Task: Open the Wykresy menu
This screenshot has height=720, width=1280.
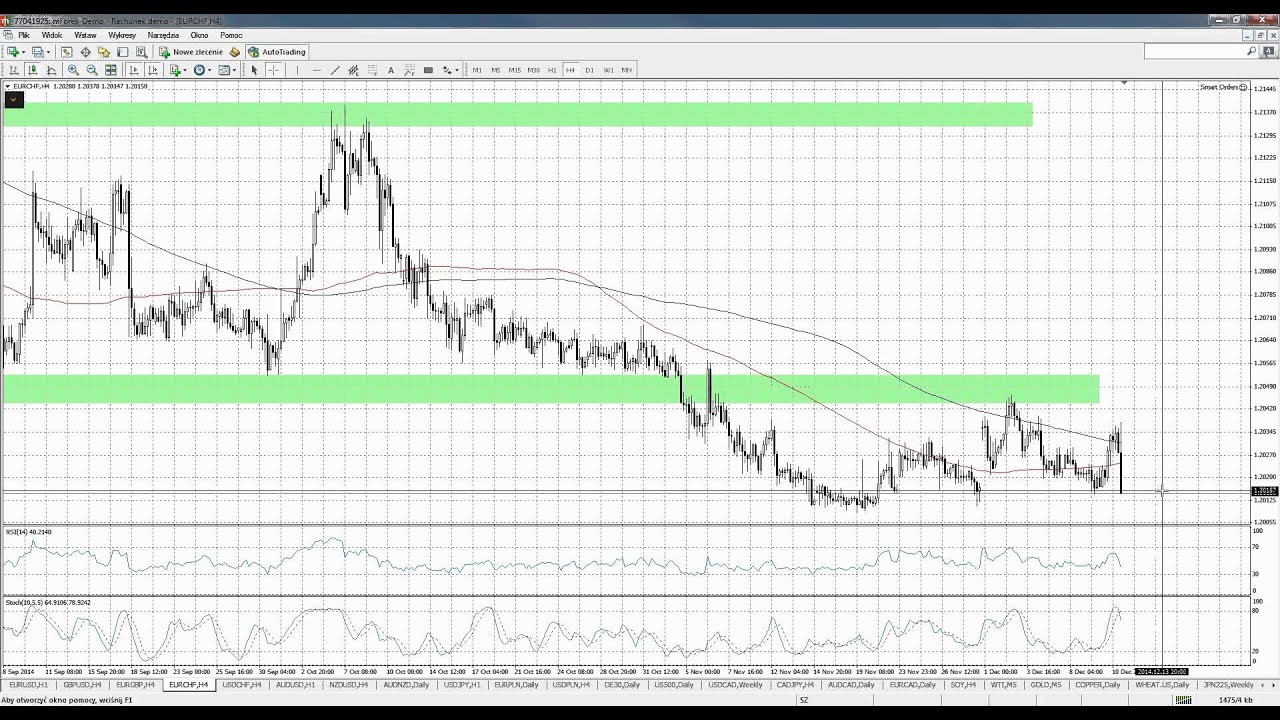Action: tap(122, 35)
